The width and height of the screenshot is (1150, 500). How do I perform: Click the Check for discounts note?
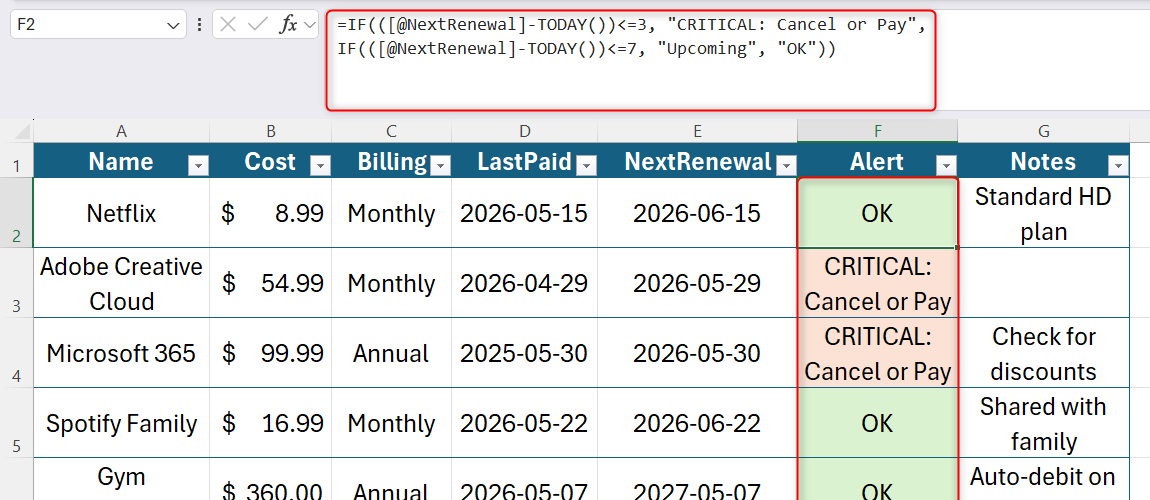click(x=1044, y=353)
